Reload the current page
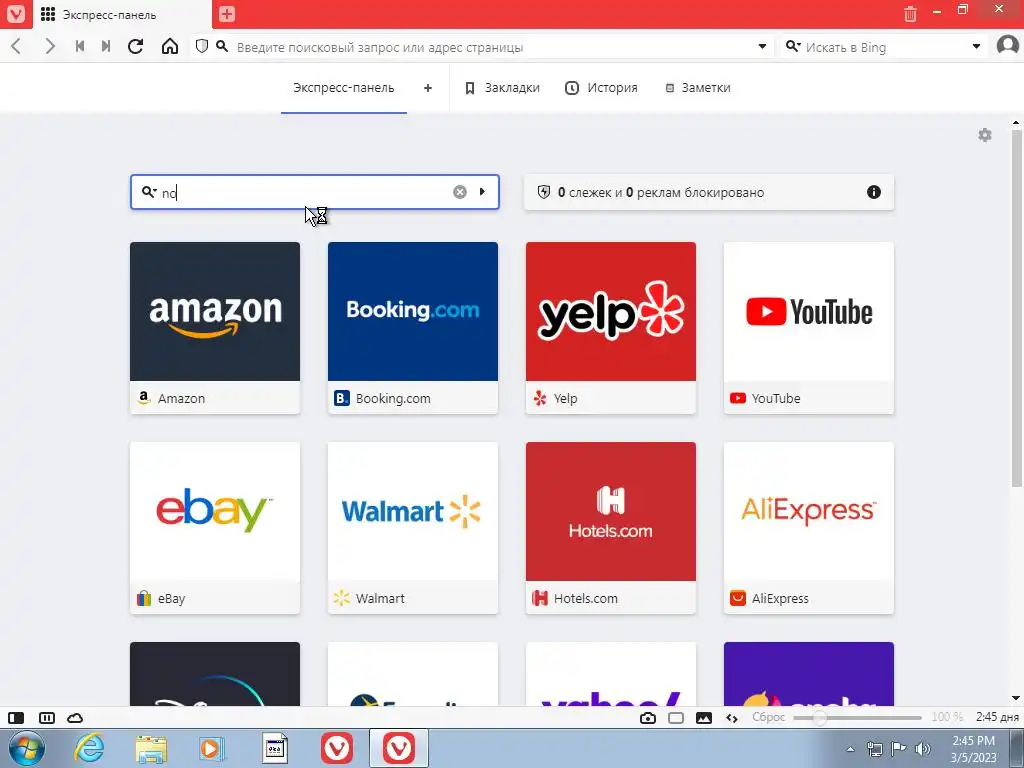Image resolution: width=1024 pixels, height=768 pixels. point(136,46)
